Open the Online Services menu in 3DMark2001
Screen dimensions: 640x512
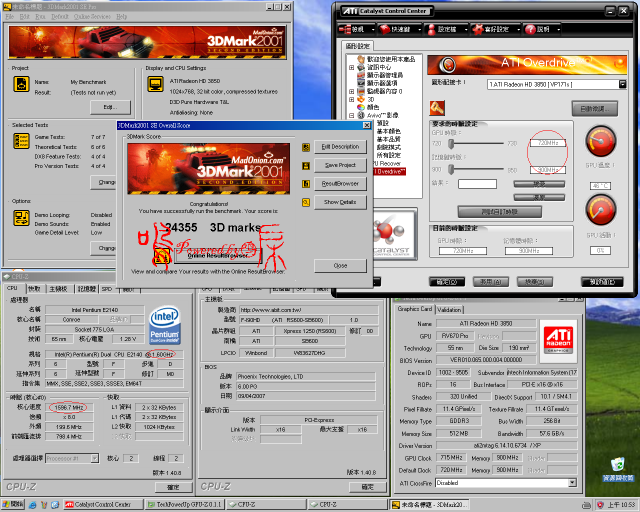92,16
